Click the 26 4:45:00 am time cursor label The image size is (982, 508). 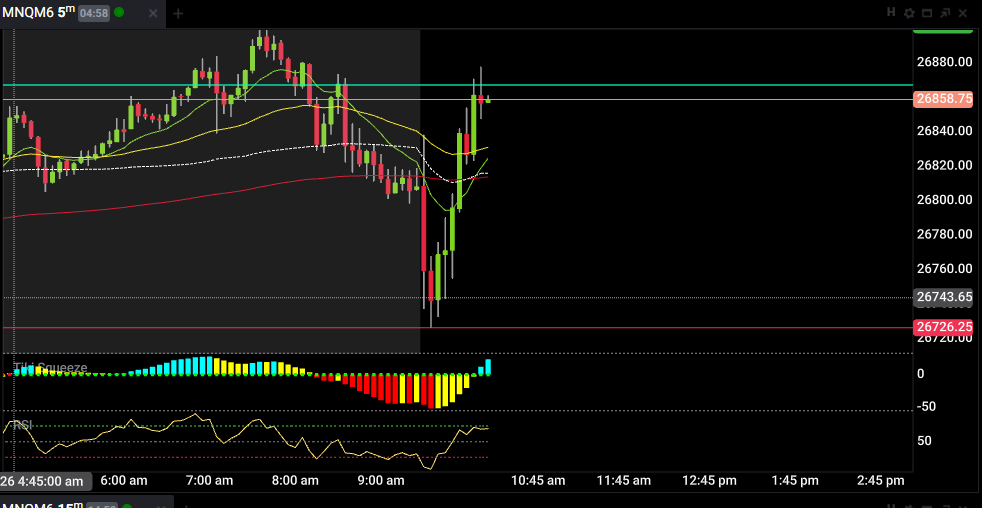(46, 481)
